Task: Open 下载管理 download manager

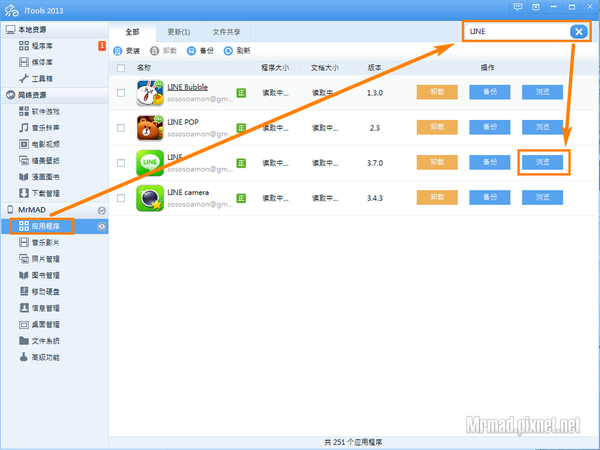Action: coord(39,193)
